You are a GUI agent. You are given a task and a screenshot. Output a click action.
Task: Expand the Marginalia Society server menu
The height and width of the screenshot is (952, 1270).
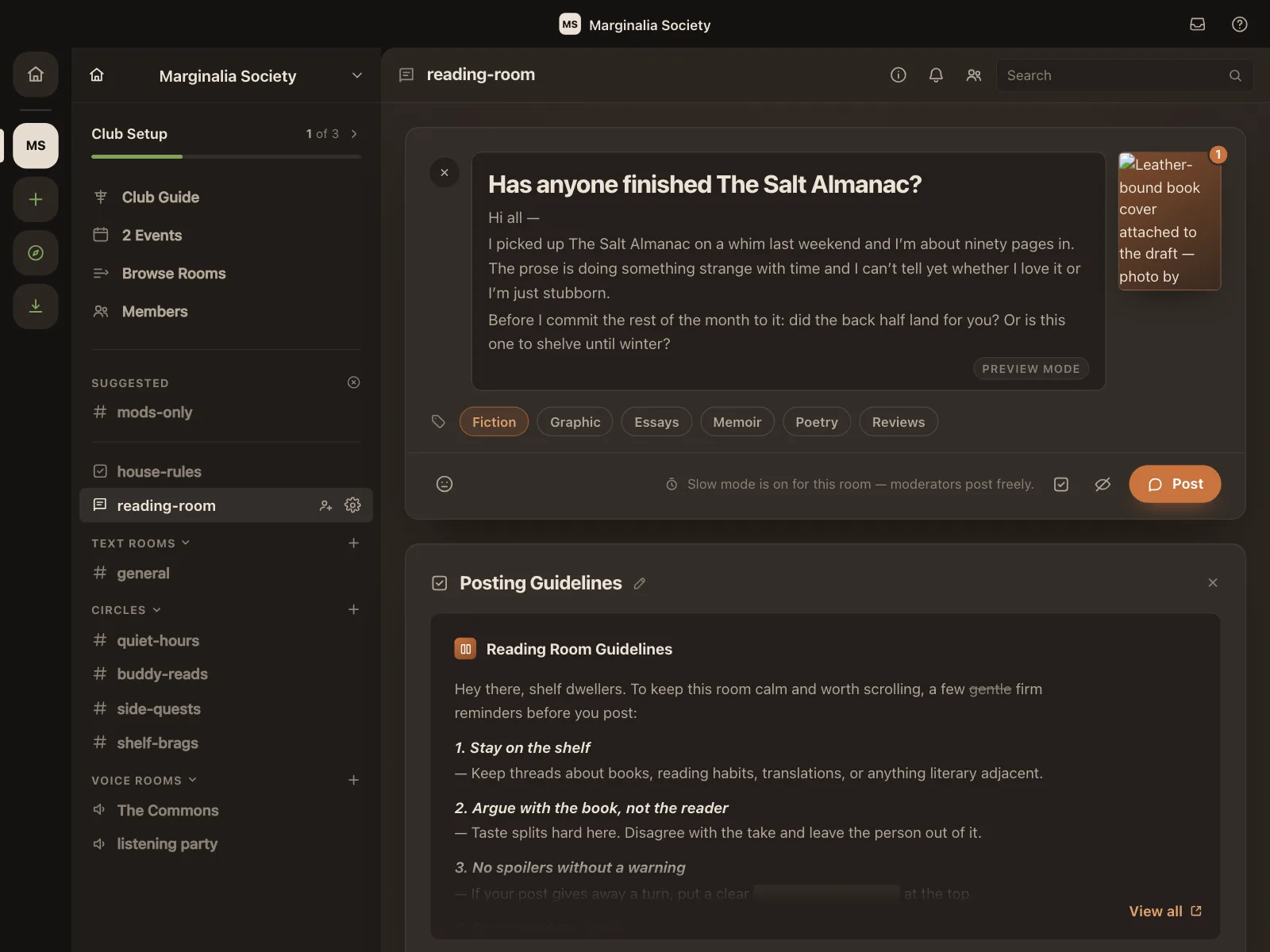click(357, 75)
